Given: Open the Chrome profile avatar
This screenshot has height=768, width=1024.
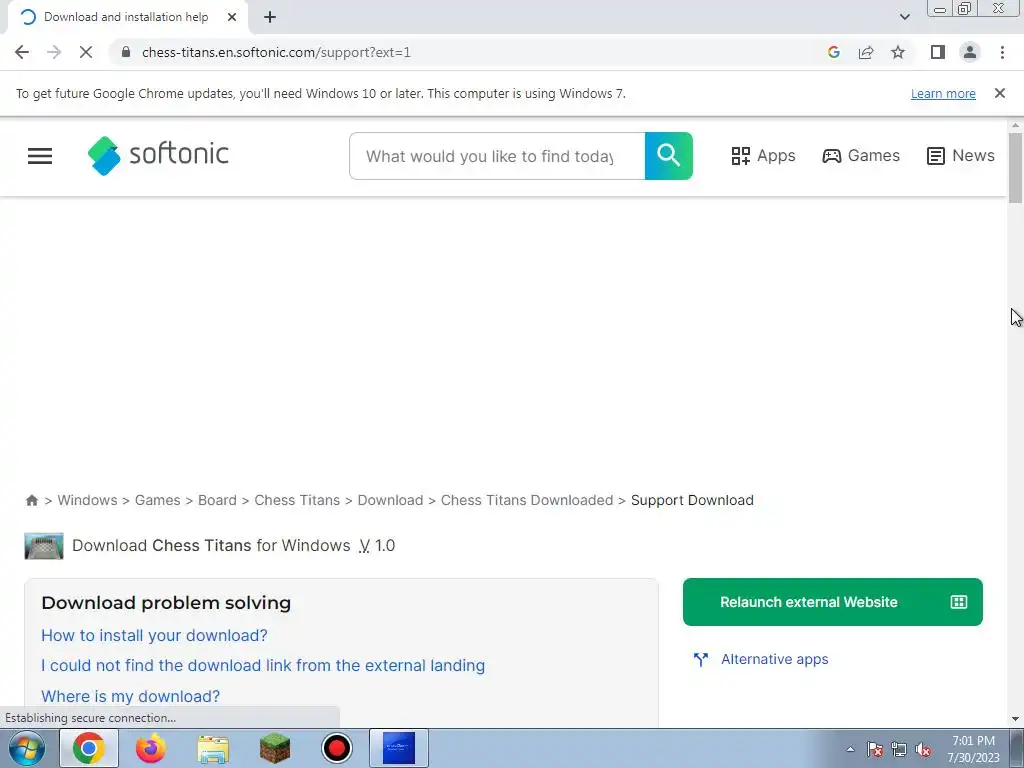Looking at the screenshot, I should [x=970, y=52].
